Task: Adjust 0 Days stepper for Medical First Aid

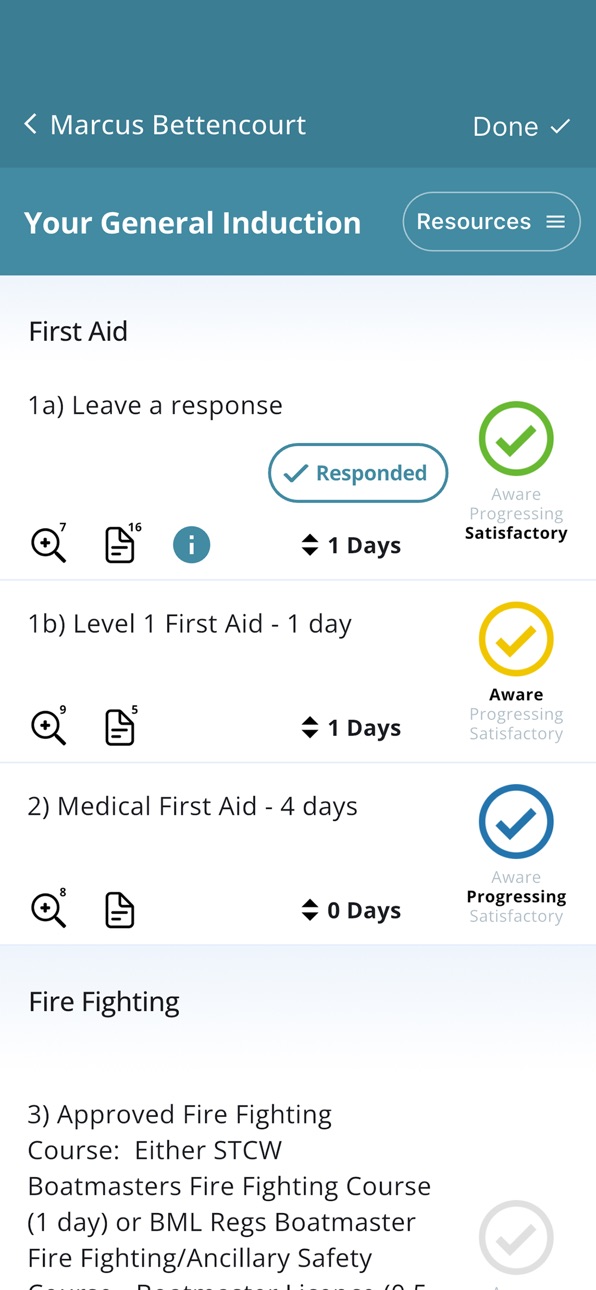Action: (x=351, y=910)
